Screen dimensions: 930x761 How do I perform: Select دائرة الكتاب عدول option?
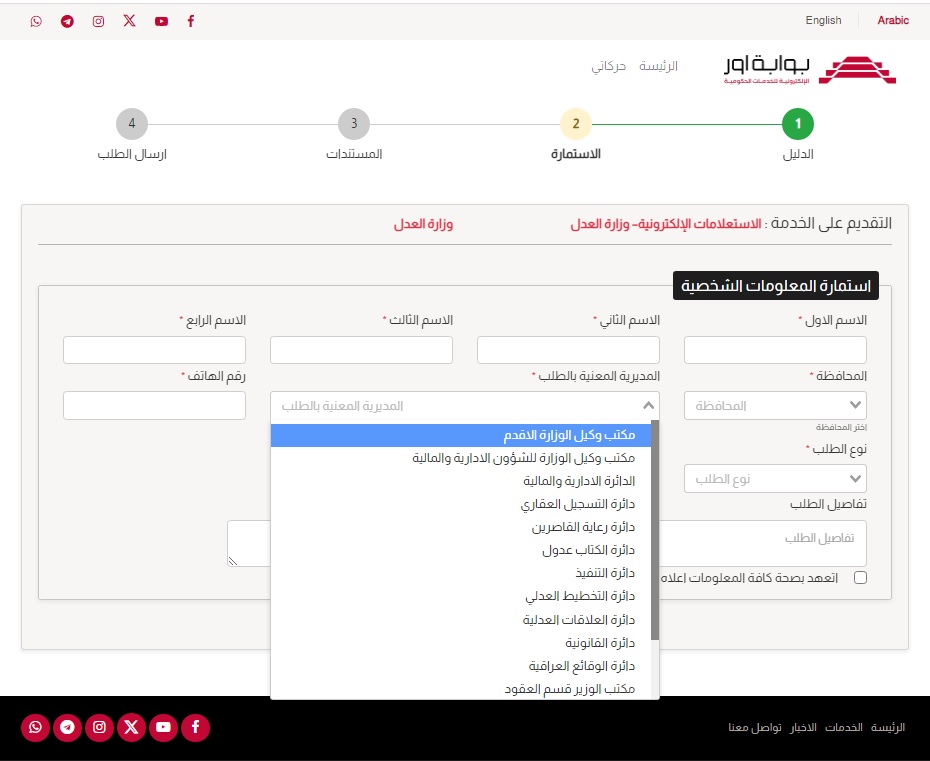461,550
